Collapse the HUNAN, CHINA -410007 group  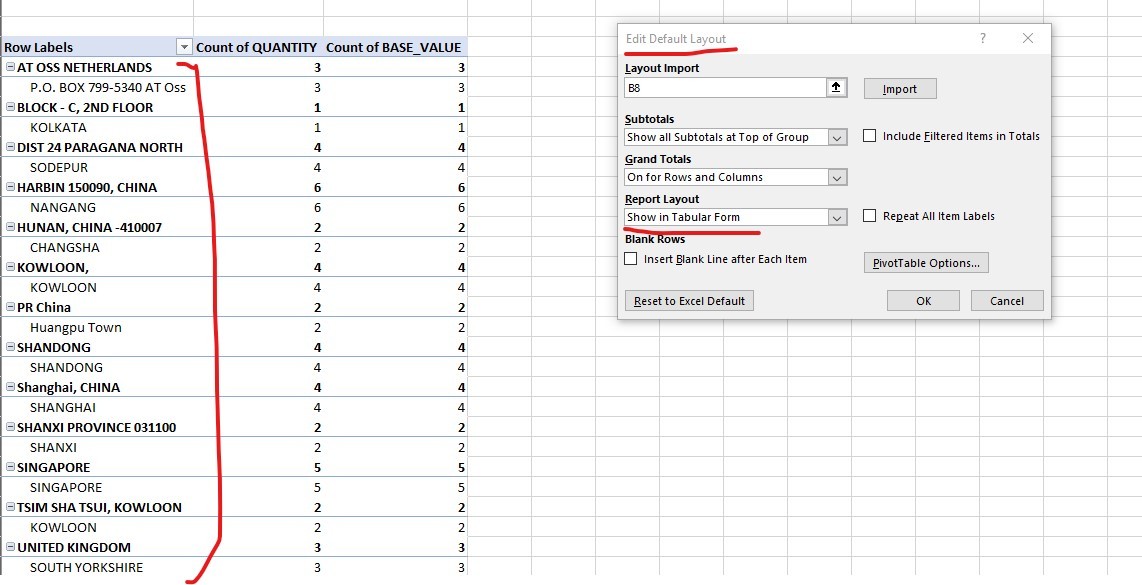pos(10,228)
